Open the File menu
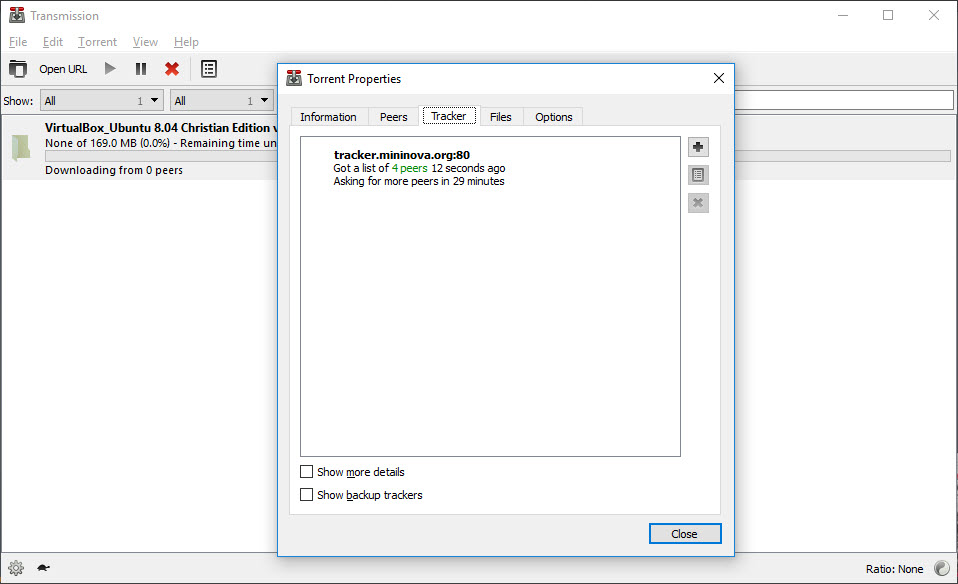The width and height of the screenshot is (958, 584). [18, 42]
